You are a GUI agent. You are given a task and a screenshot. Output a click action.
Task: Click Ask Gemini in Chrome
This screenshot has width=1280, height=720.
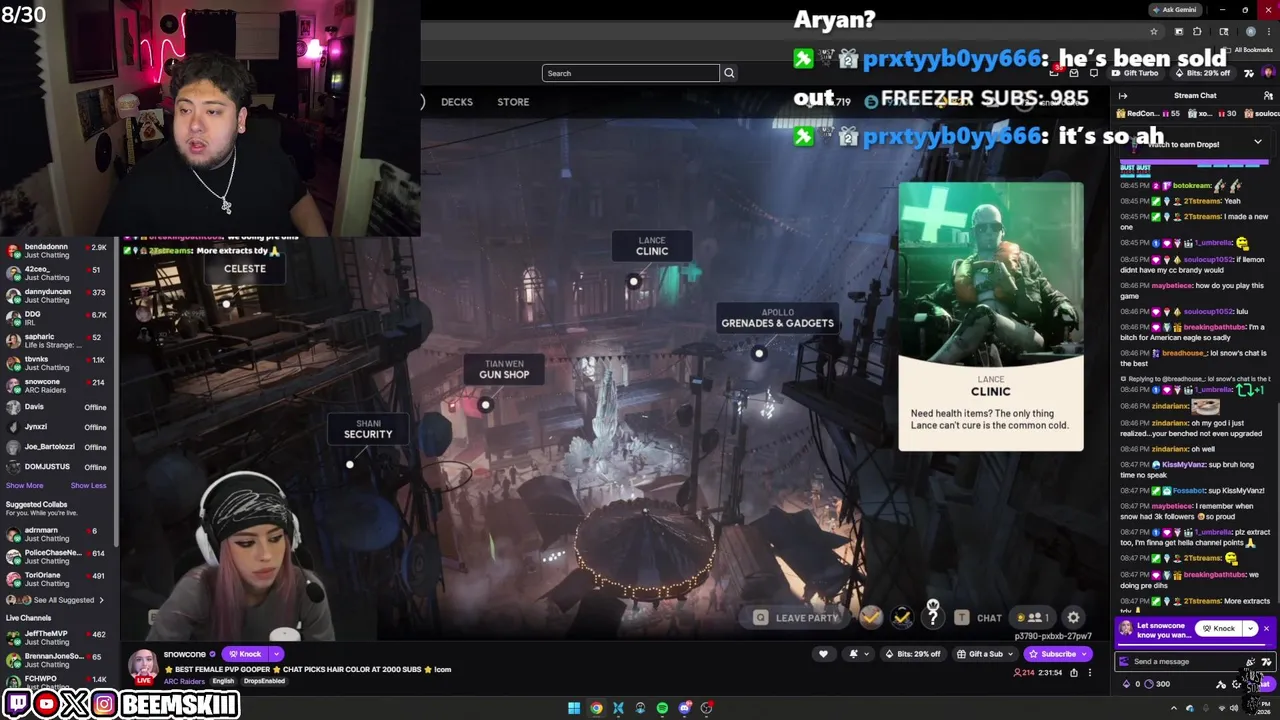coord(1174,10)
